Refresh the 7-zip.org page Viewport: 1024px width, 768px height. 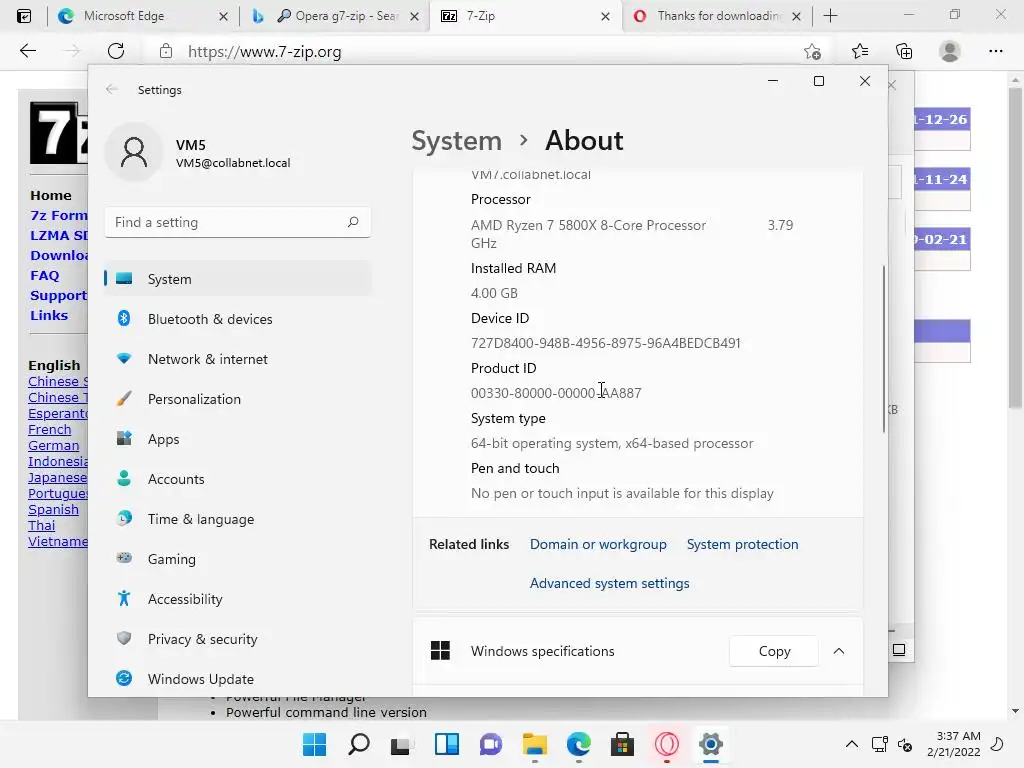pos(116,51)
